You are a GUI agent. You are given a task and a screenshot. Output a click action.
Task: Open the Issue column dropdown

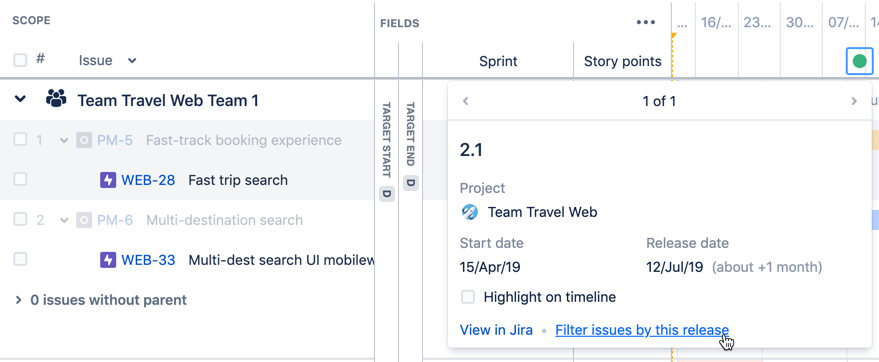click(132, 61)
